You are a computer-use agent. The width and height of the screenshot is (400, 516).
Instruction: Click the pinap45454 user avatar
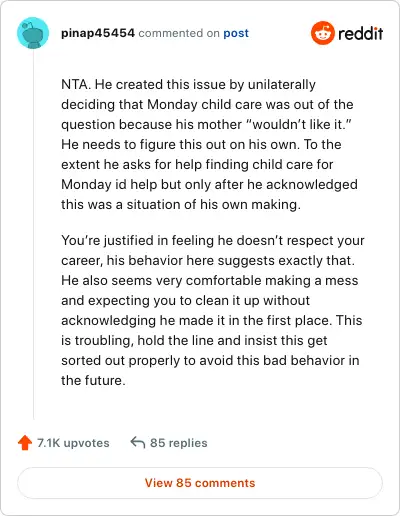(x=33, y=33)
